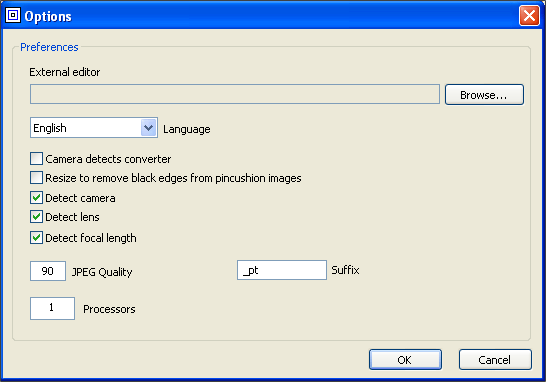Click the External editor label

click(x=64, y=72)
